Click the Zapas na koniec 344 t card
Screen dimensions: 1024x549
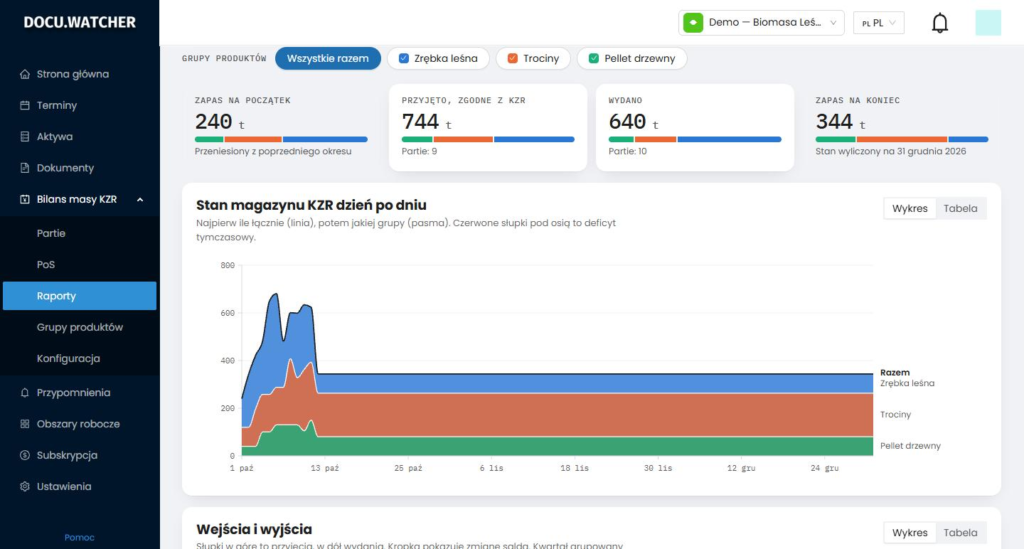tap(902, 127)
